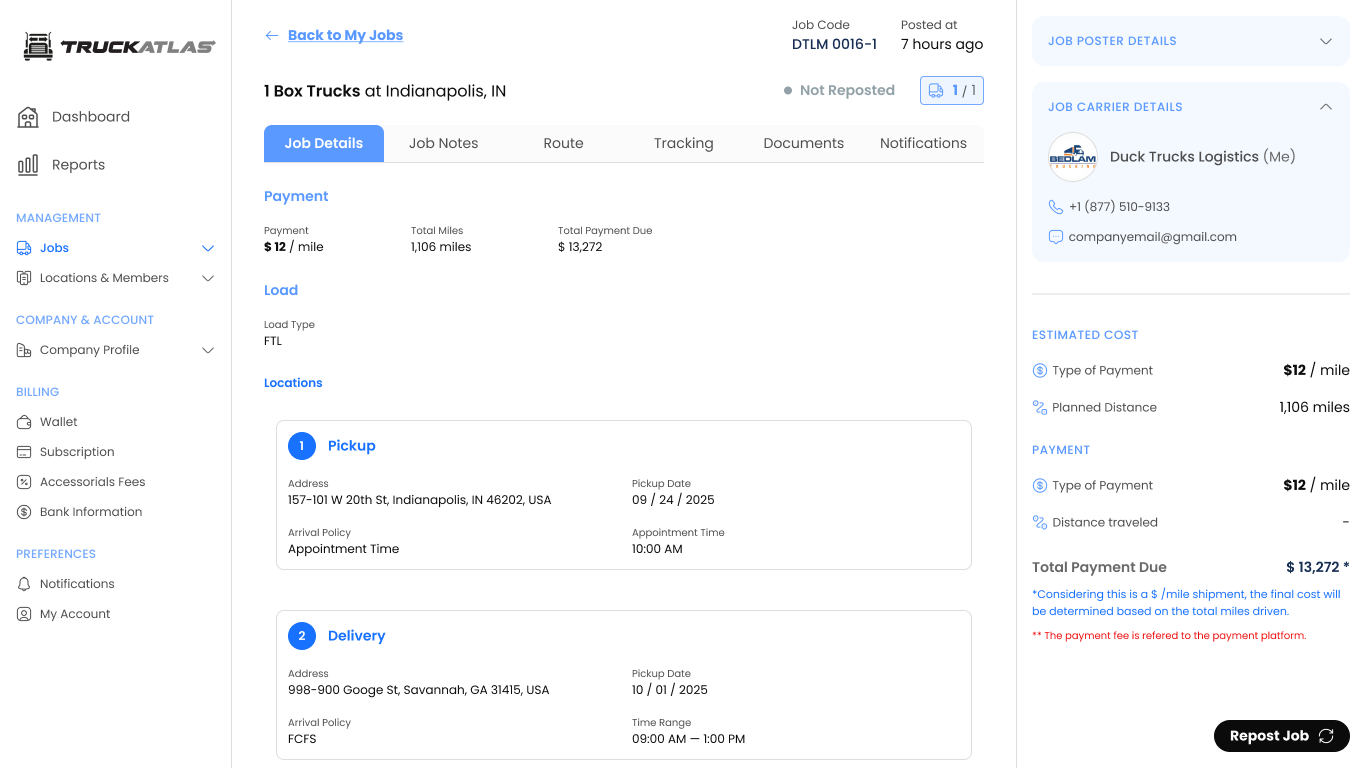The width and height of the screenshot is (1366, 768).
Task: Open Wallet under Billing
Action: pyautogui.click(x=59, y=422)
